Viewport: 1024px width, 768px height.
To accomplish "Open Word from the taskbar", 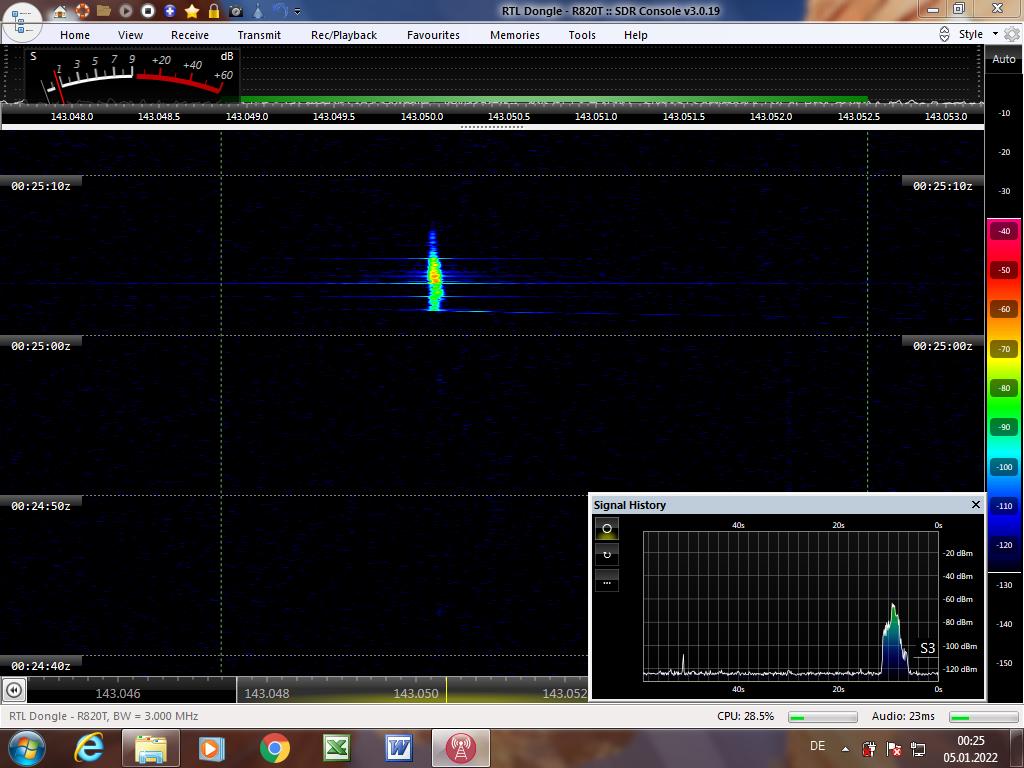I will [398, 748].
